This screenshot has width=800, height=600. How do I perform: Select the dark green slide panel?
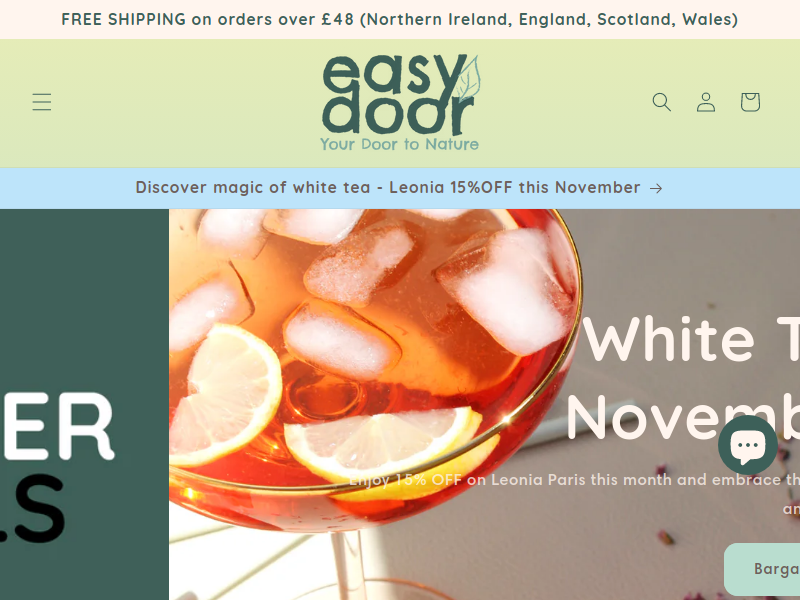(84, 405)
